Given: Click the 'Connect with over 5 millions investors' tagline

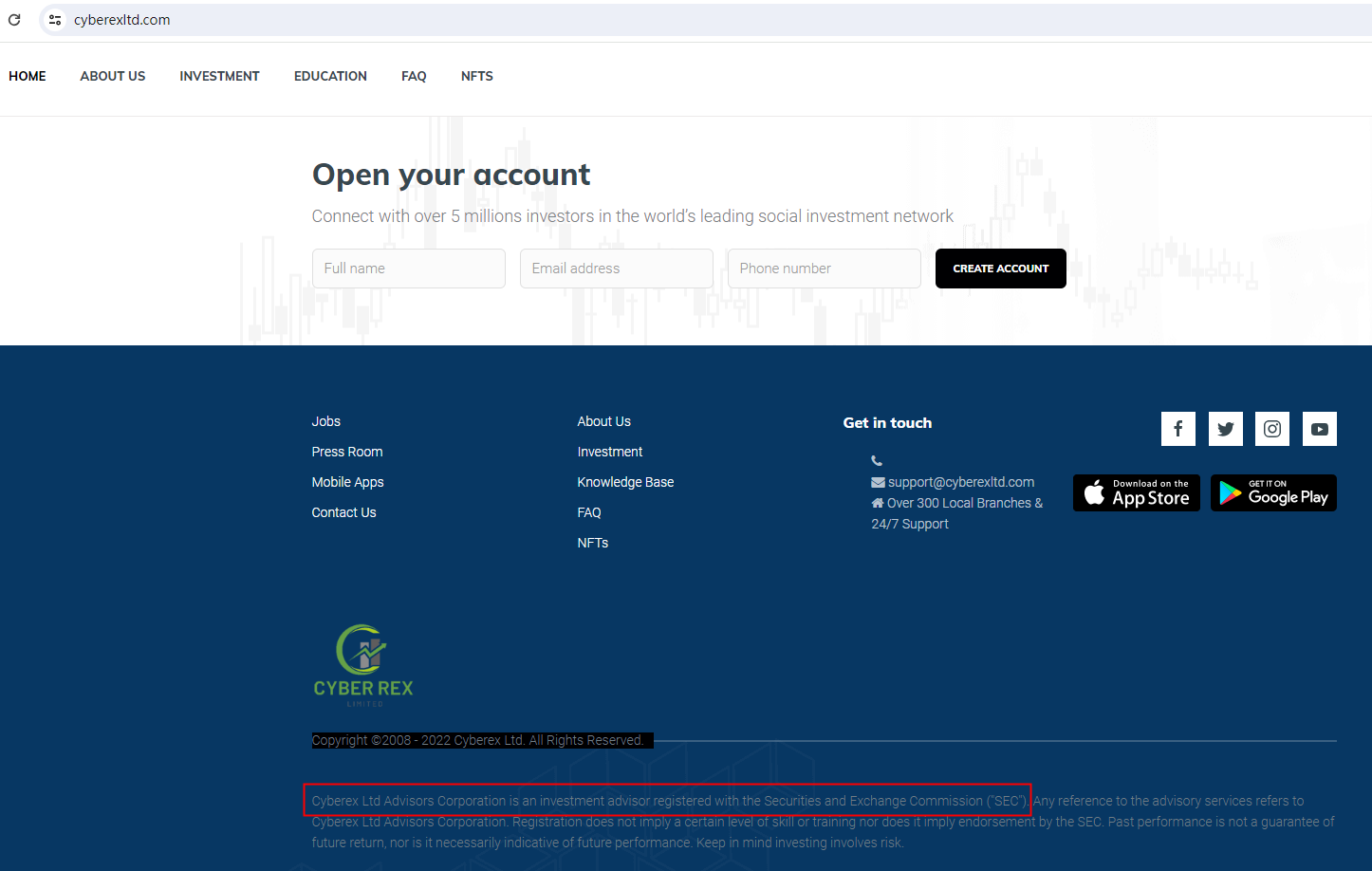Looking at the screenshot, I should tap(633, 216).
